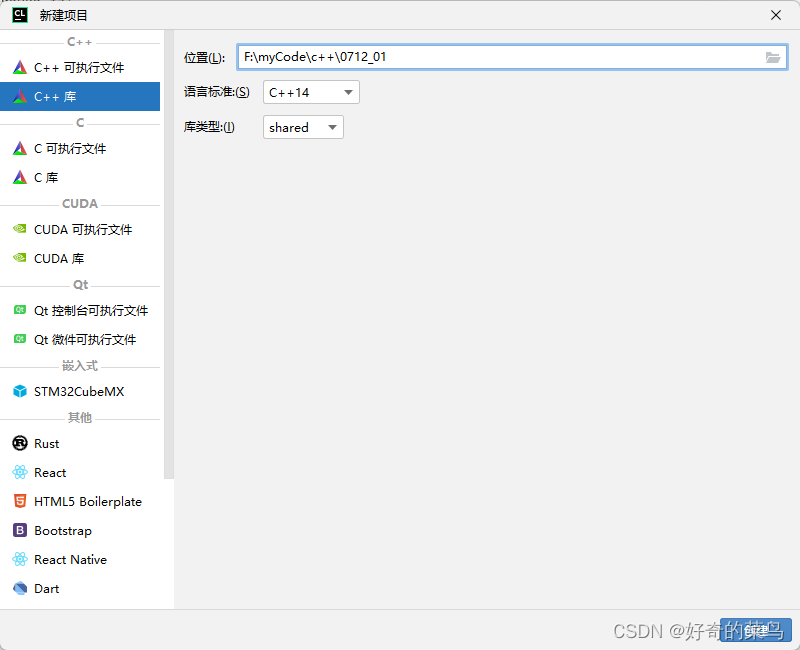
Task: Click inside the project location path field
Action: pos(450,57)
